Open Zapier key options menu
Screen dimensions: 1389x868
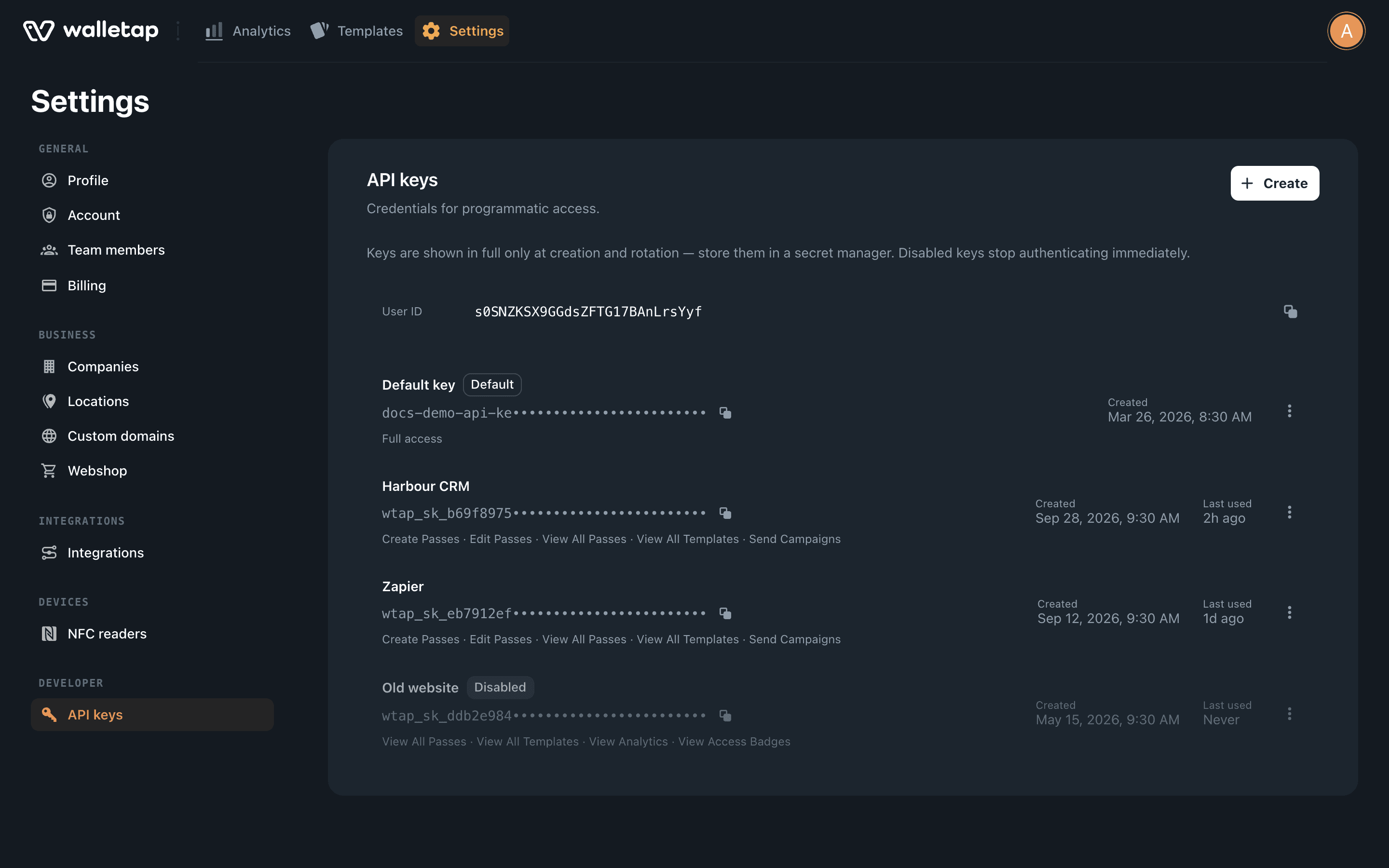coord(1289,612)
